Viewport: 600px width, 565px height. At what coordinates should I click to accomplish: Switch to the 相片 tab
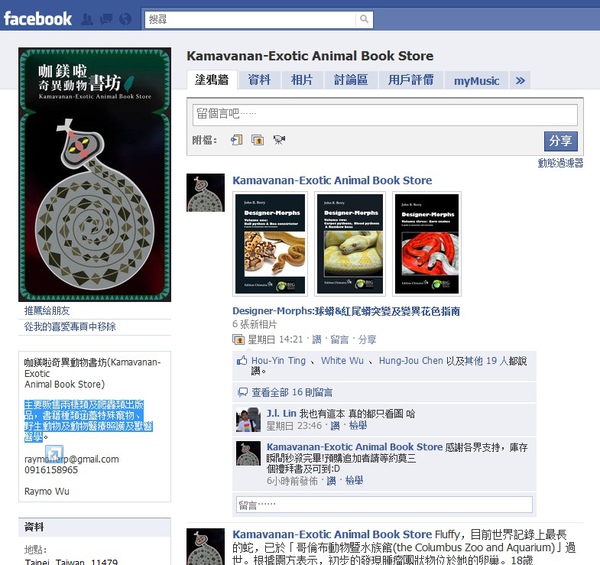pyautogui.click(x=302, y=80)
